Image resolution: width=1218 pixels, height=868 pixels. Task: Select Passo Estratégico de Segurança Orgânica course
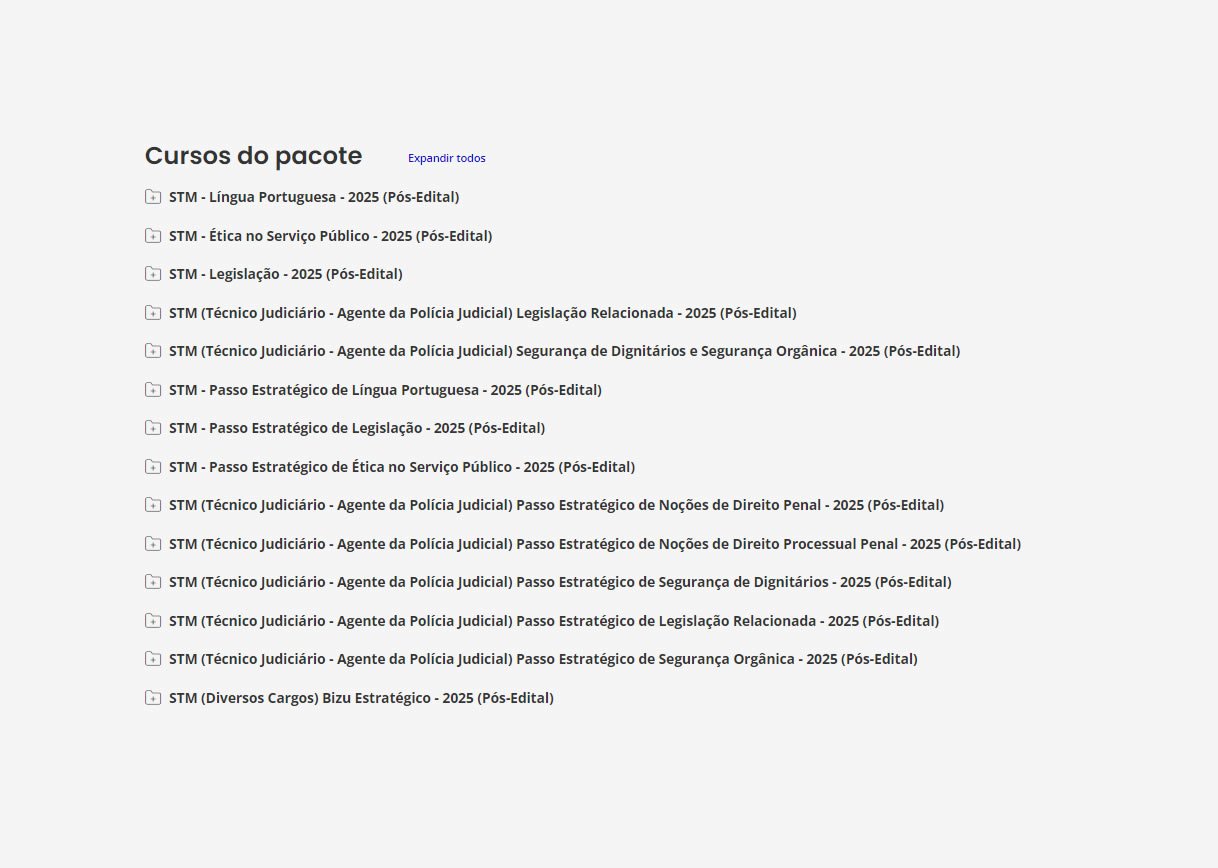[x=543, y=659]
